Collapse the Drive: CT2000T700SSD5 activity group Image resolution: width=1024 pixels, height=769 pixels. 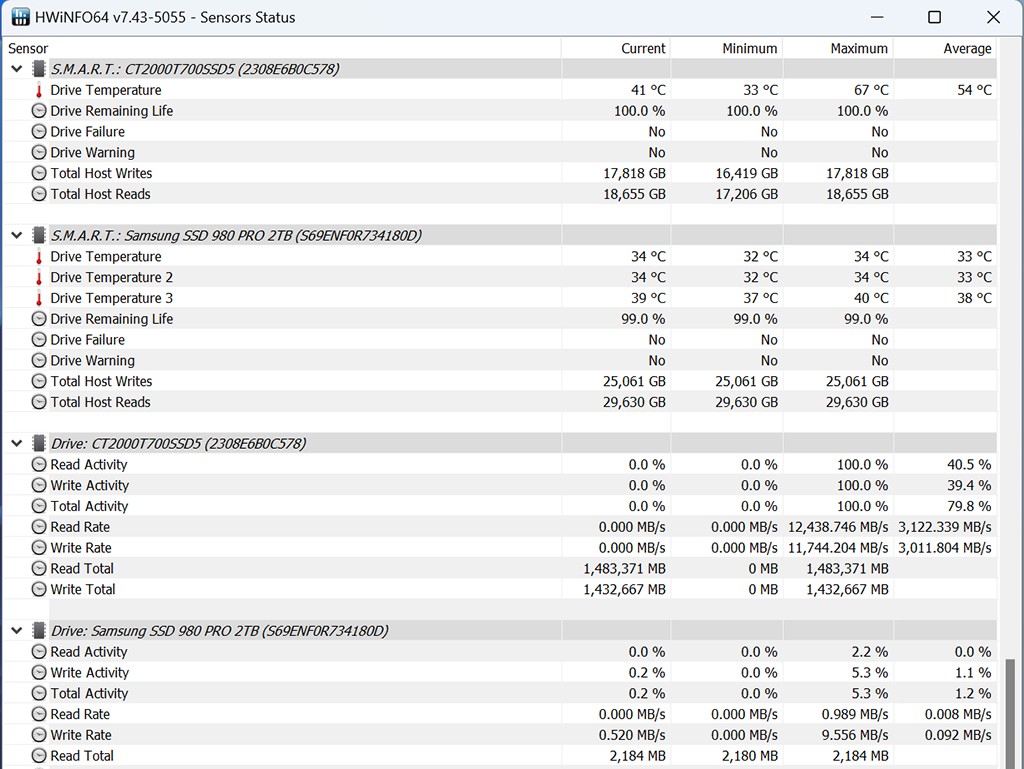click(17, 444)
